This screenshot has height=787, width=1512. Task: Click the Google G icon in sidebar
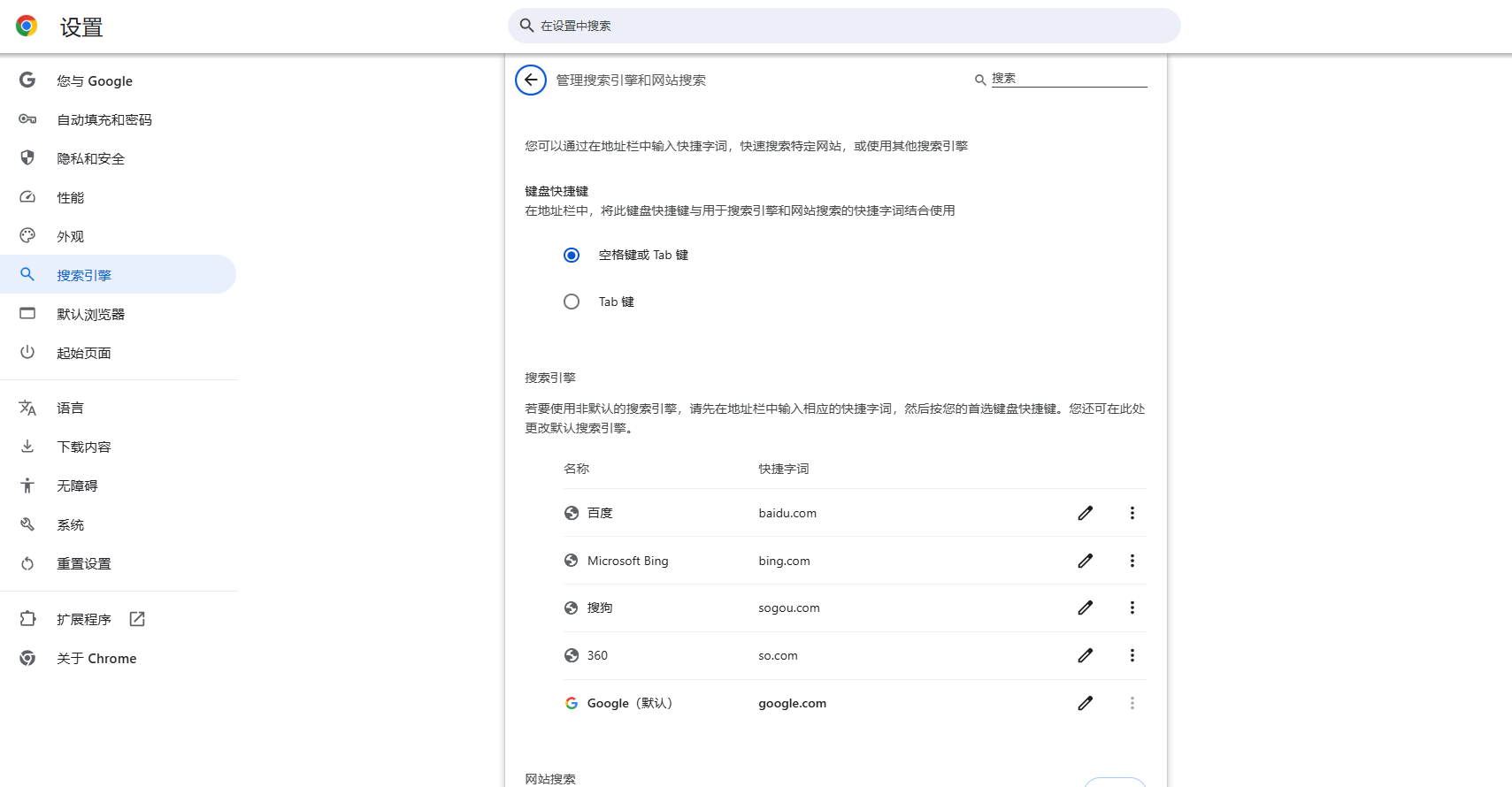click(27, 80)
